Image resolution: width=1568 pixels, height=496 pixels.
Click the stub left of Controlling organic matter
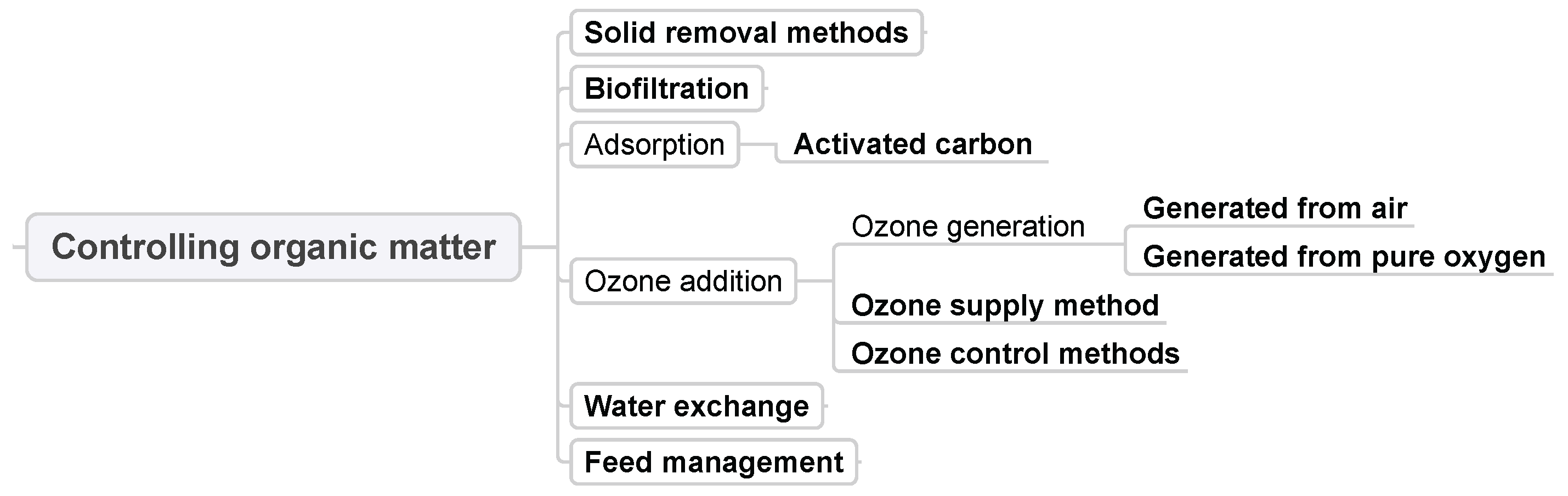click(18, 247)
